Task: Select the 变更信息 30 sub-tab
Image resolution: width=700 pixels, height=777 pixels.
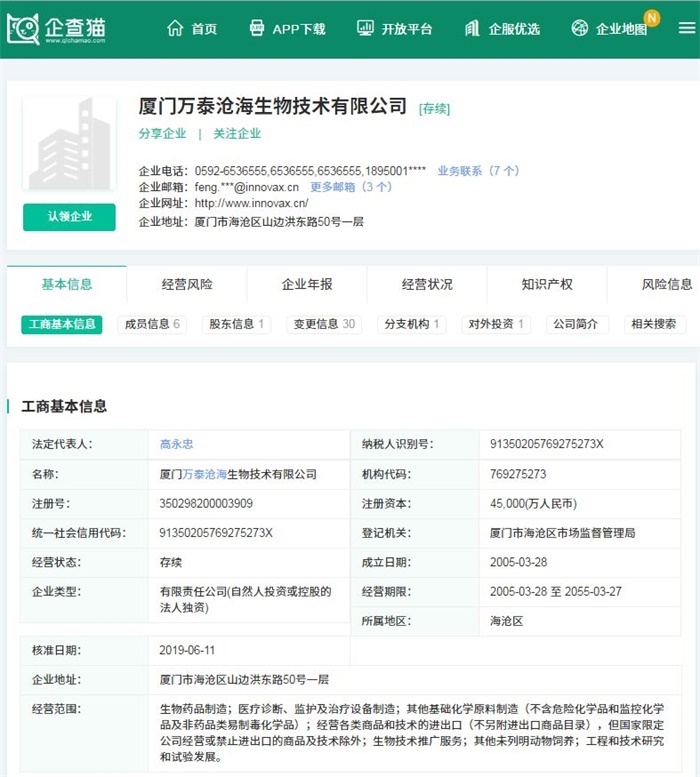Action: tap(323, 324)
